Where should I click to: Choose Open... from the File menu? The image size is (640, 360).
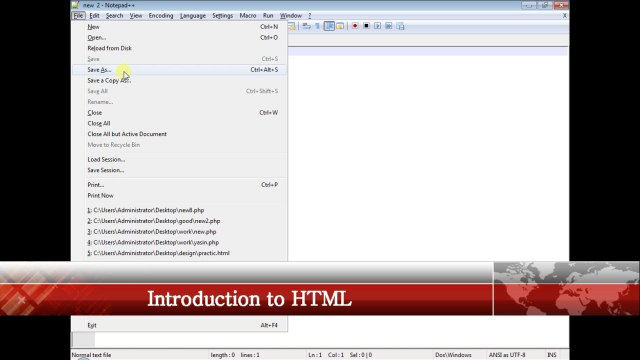coord(180,38)
